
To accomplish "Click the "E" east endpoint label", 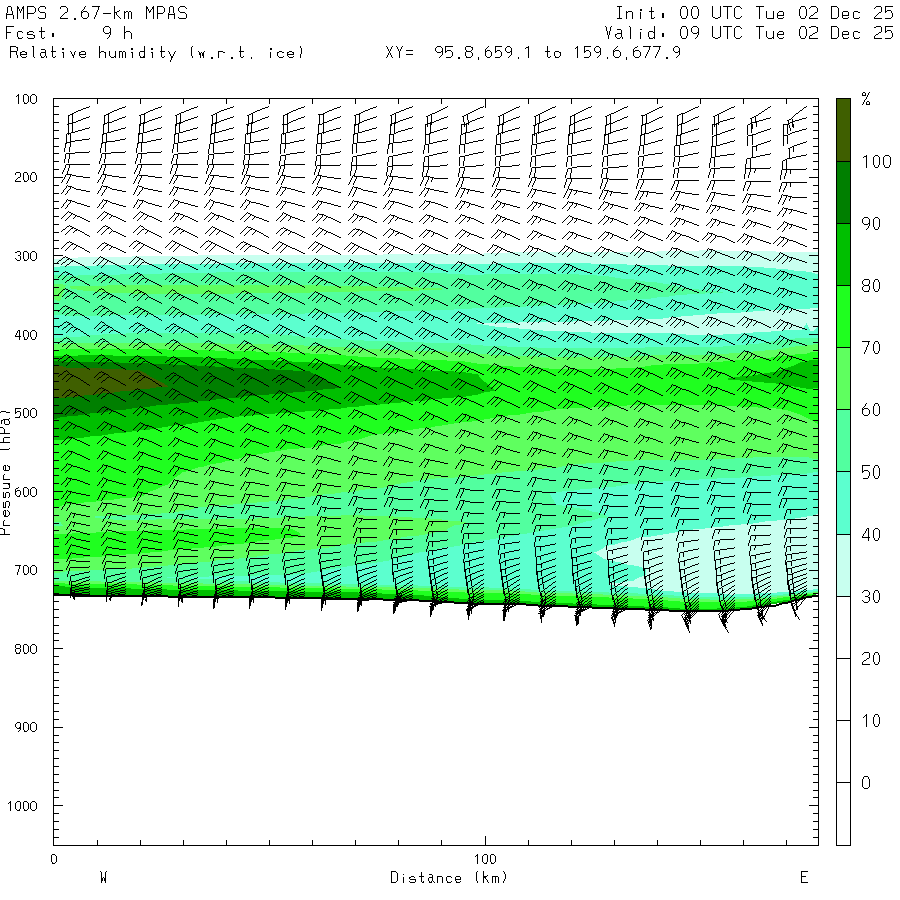I will coord(804,878).
